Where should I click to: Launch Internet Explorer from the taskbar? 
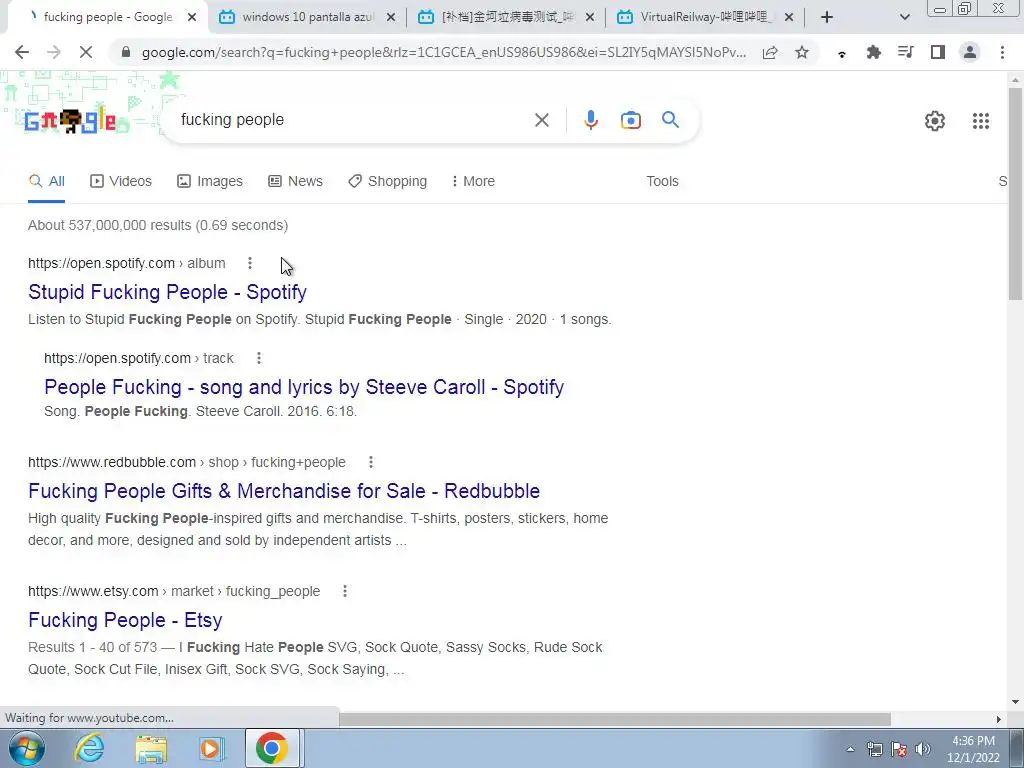pyautogui.click(x=89, y=748)
